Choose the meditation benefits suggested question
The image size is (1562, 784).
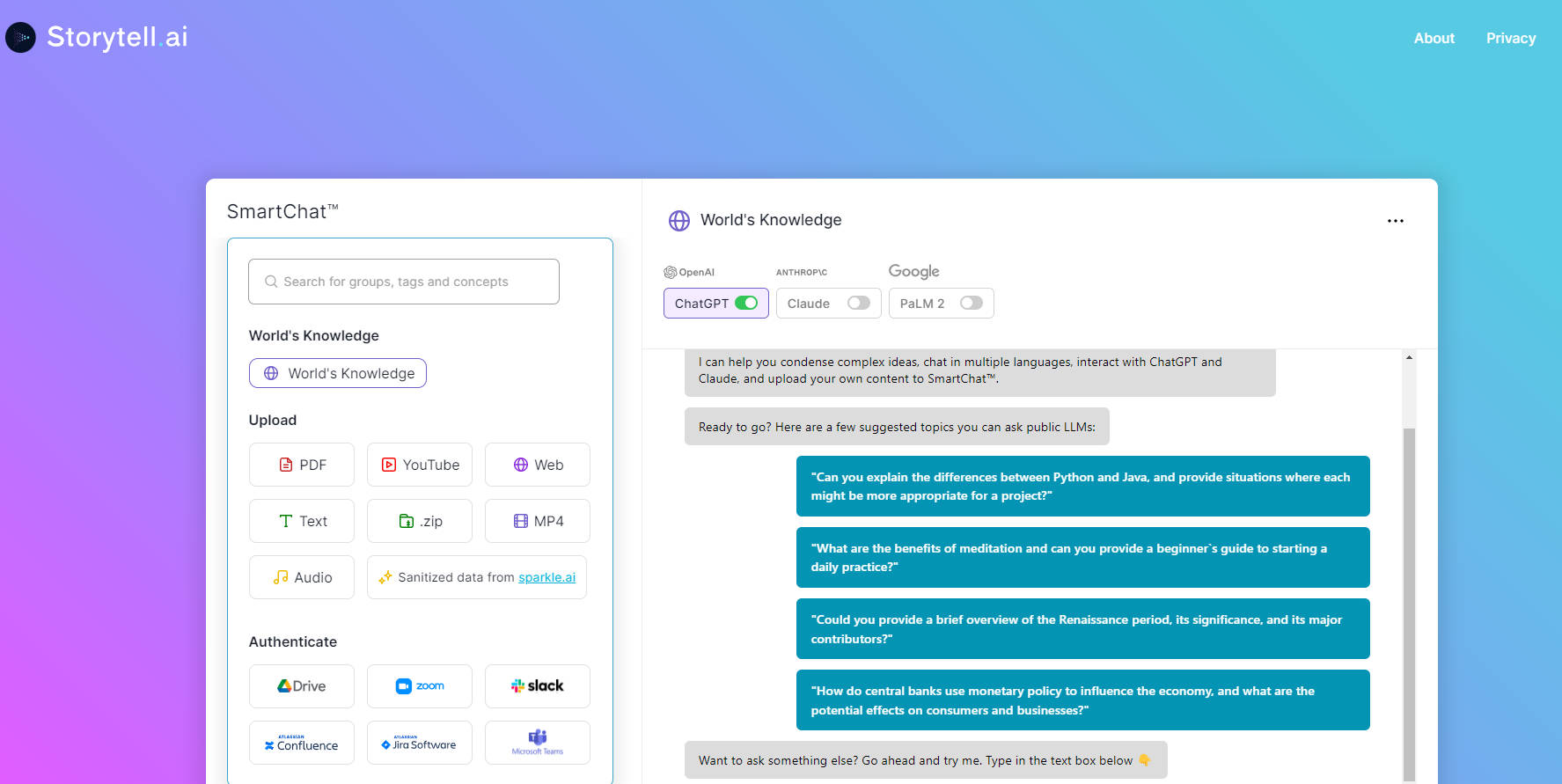pos(1083,557)
